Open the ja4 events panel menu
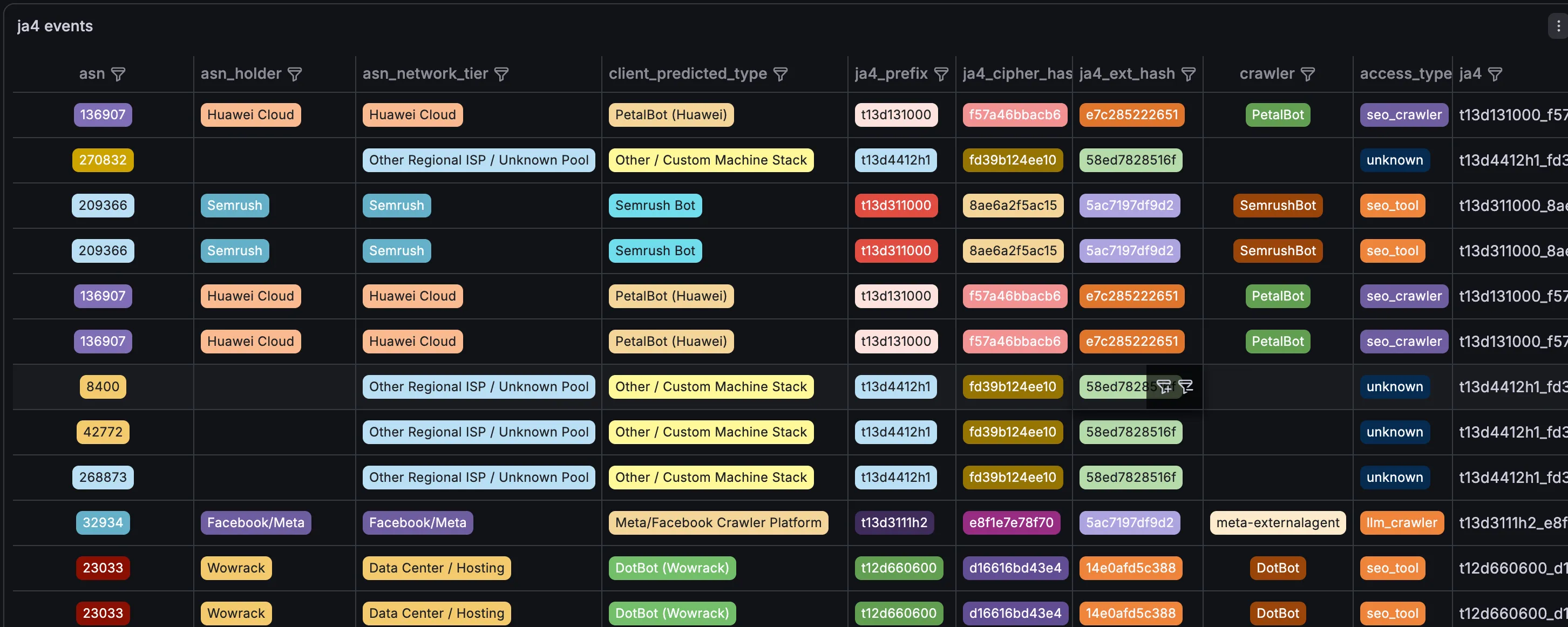Image resolution: width=1568 pixels, height=627 pixels. coord(1558,26)
